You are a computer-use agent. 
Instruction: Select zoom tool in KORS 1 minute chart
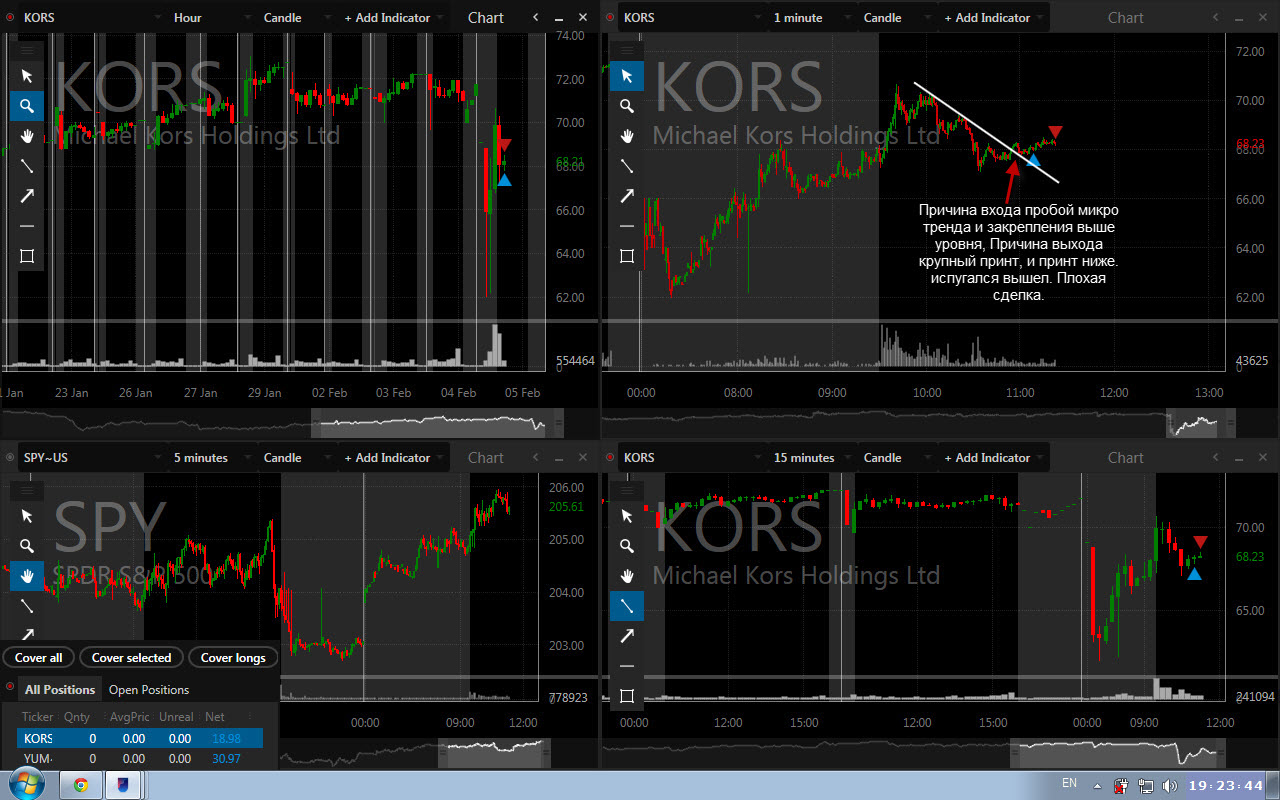(x=627, y=106)
